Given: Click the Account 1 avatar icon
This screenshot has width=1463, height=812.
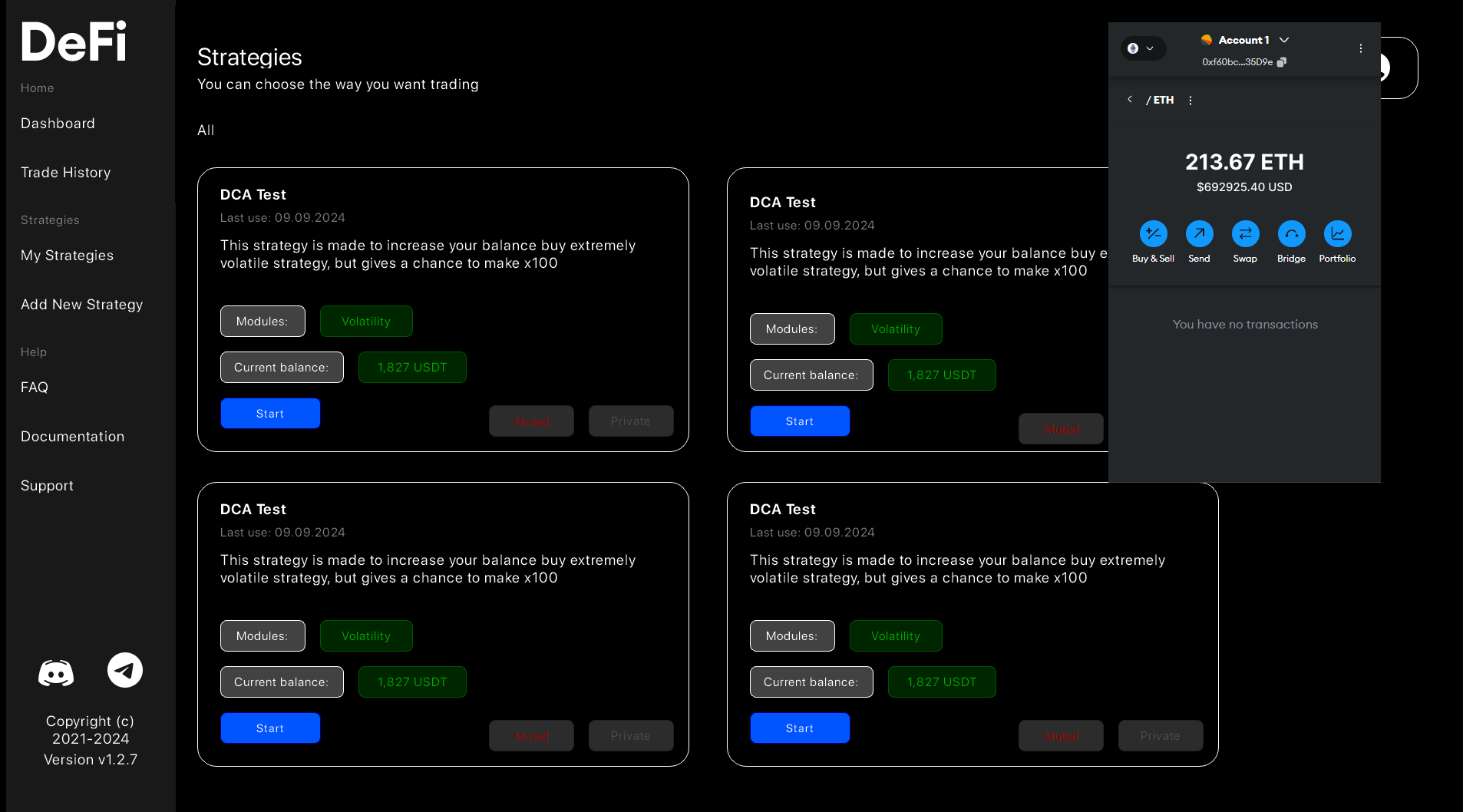Looking at the screenshot, I should pos(1207,40).
